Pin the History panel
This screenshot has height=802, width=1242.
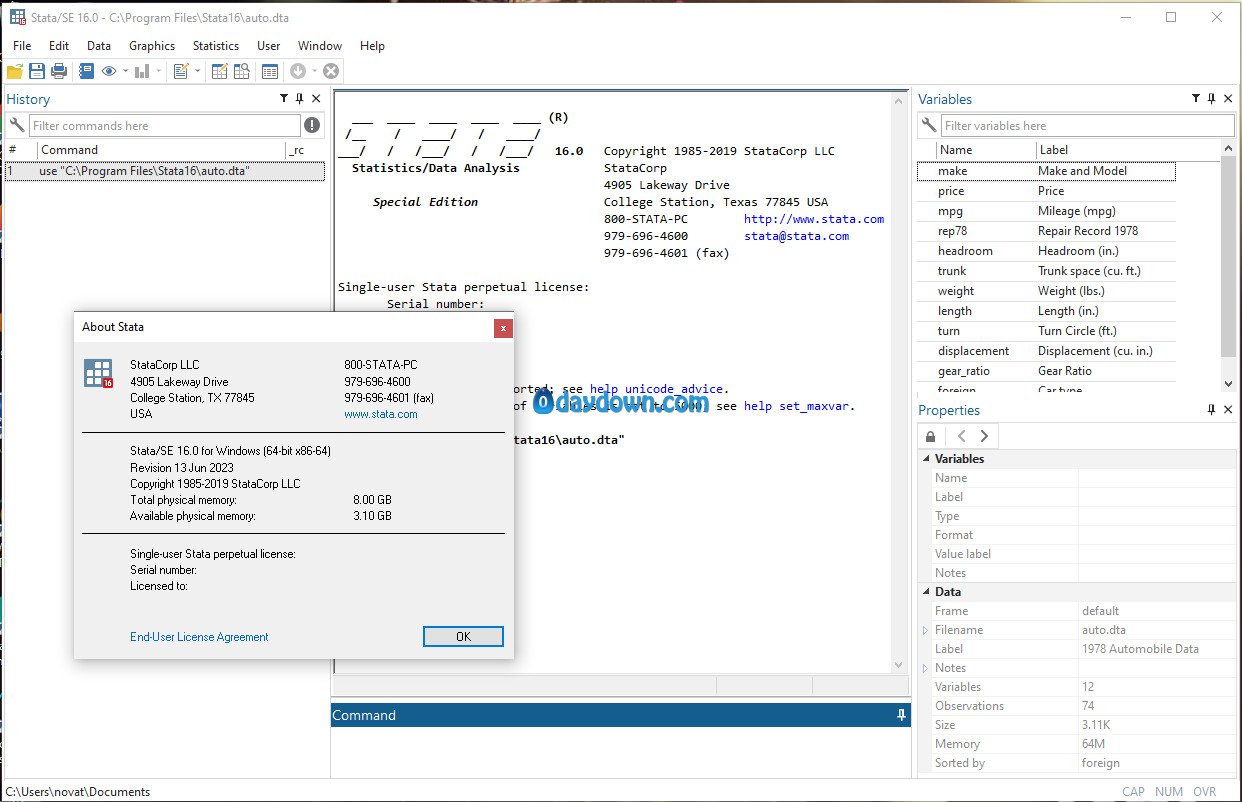[x=300, y=99]
